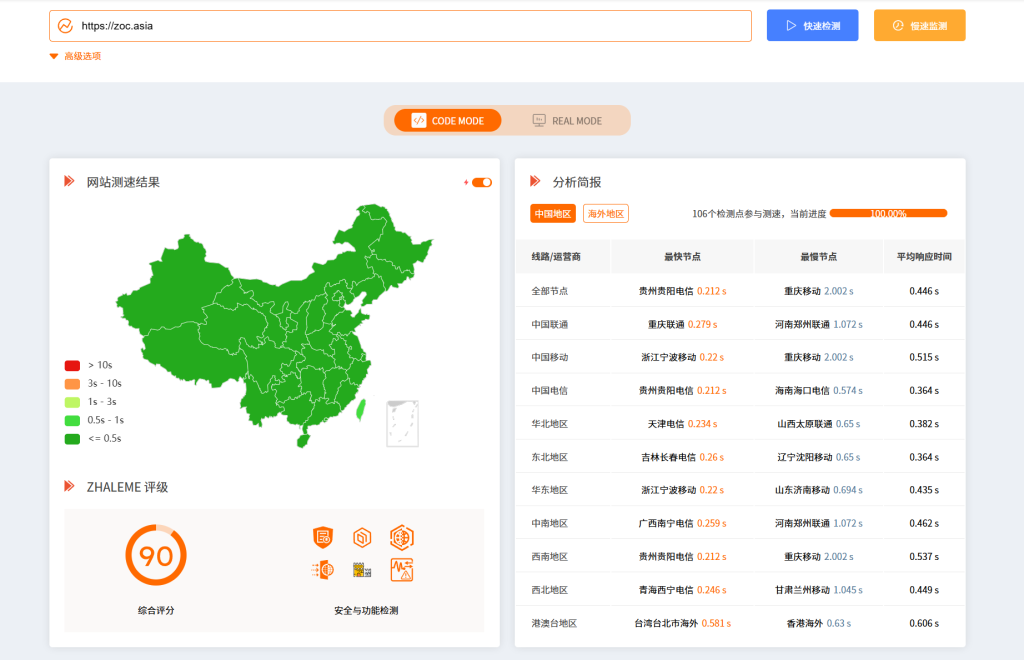Click the red >10s legend swatch
1024x660 pixels.
click(x=72, y=366)
